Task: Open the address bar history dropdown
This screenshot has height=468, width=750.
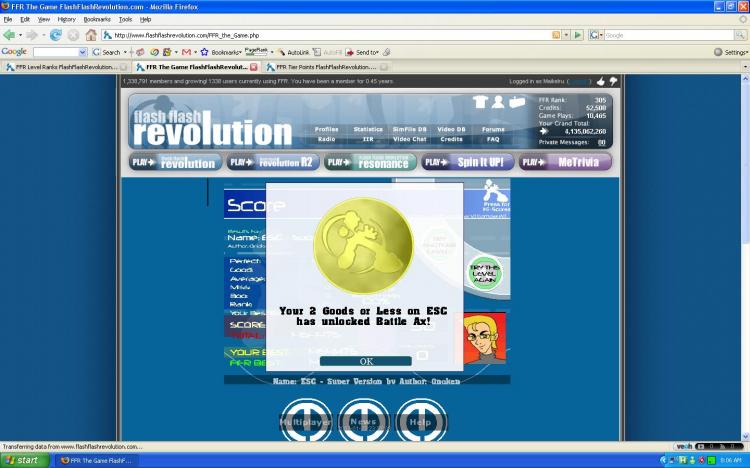Action: (566, 35)
